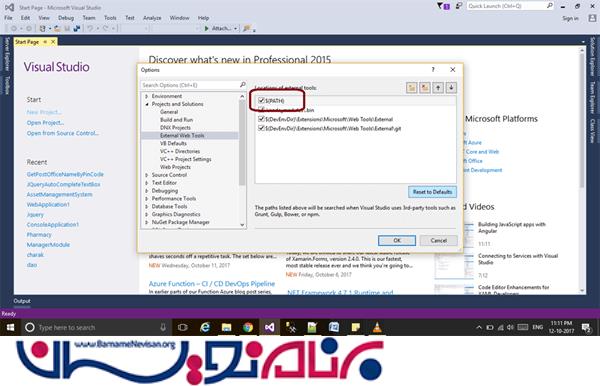The image size is (600, 386).
Task: Expand the Database Tools node
Action: [x=147, y=206]
